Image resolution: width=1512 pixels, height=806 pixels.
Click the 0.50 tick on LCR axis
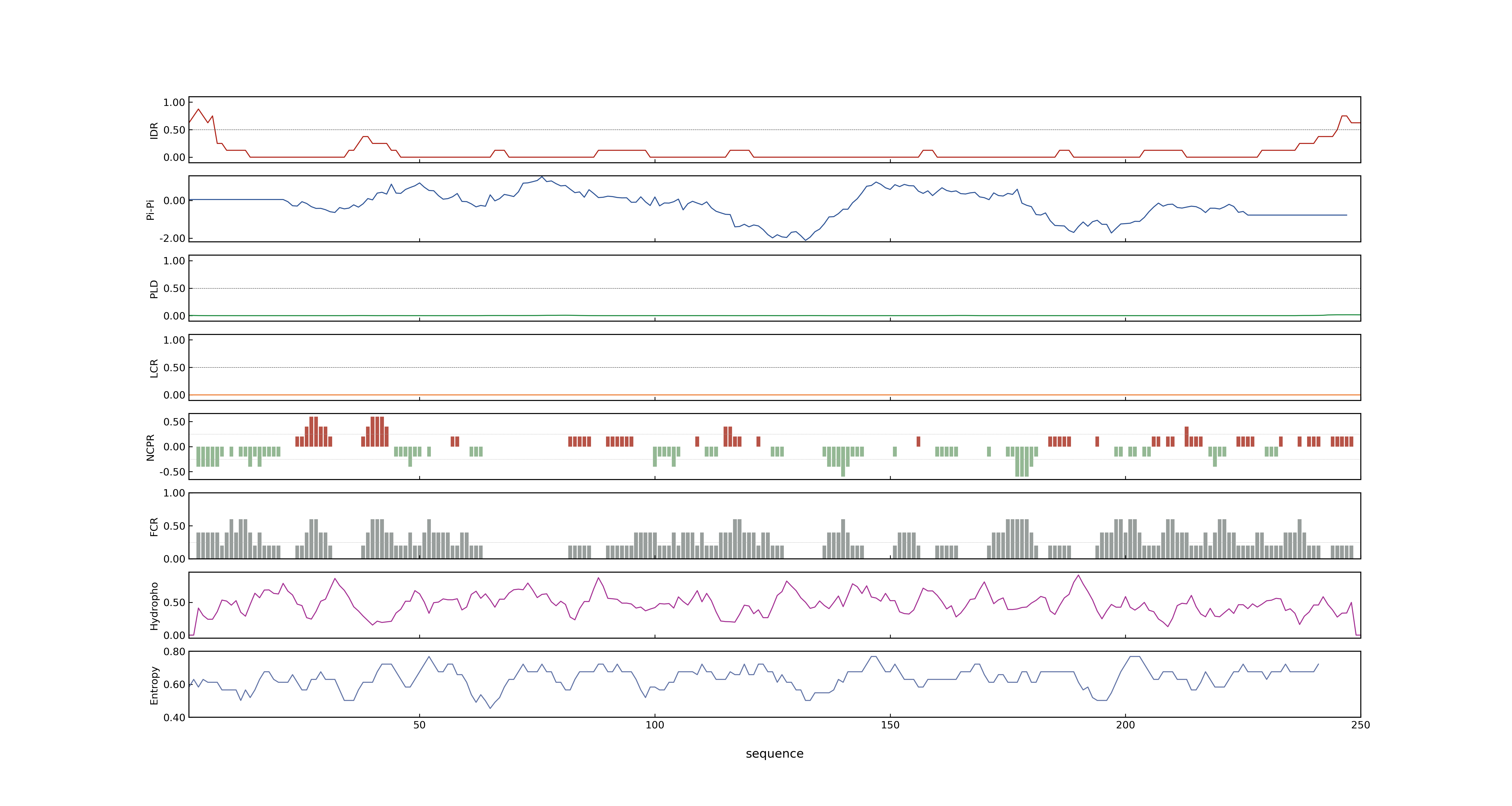pos(174,368)
